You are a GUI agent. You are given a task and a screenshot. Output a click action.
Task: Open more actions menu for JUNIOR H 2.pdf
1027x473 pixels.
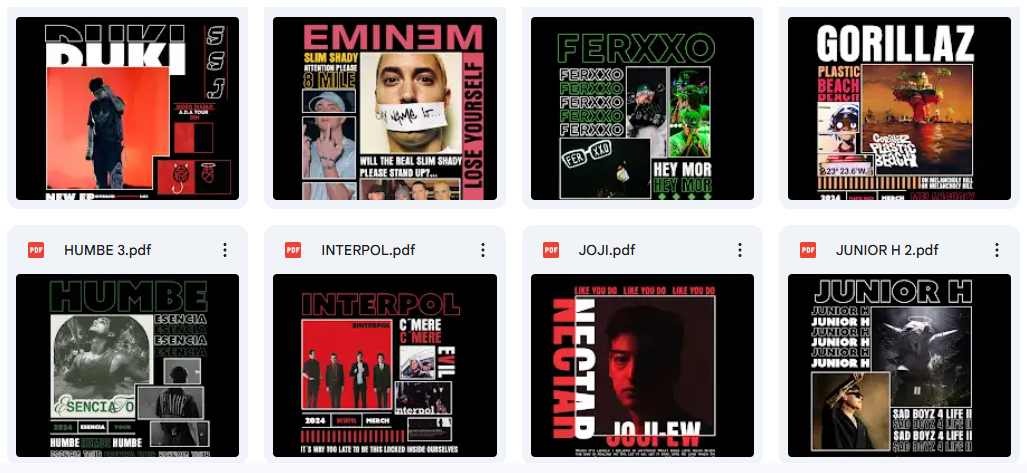tap(997, 250)
